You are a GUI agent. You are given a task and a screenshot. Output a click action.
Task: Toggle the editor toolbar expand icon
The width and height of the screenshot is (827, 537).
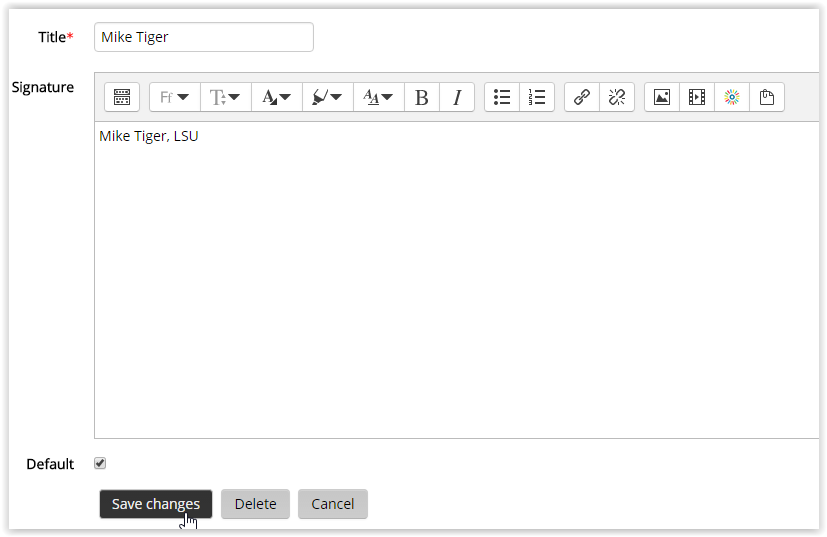tap(122, 97)
